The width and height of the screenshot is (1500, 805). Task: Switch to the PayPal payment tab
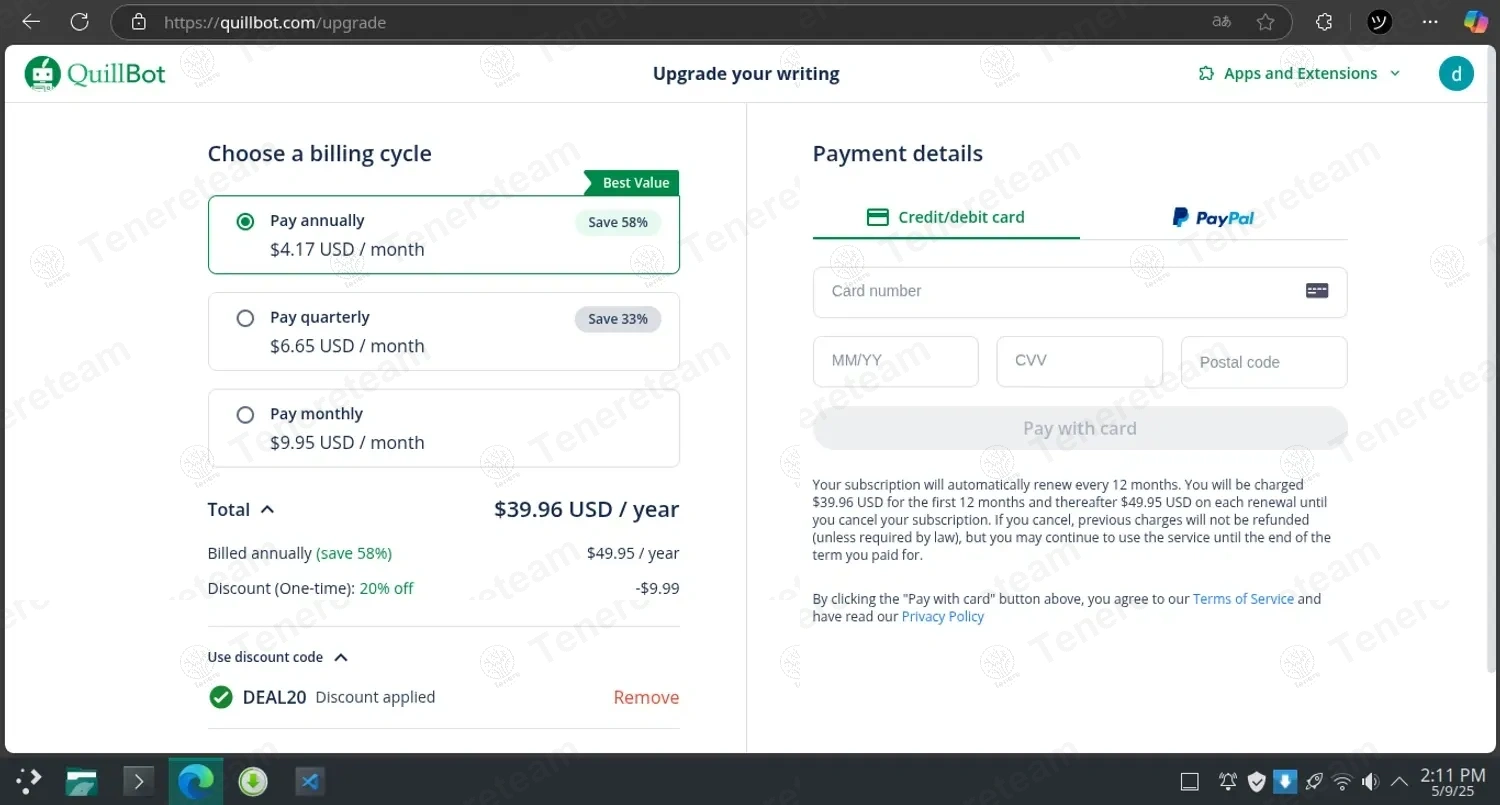1213,217
